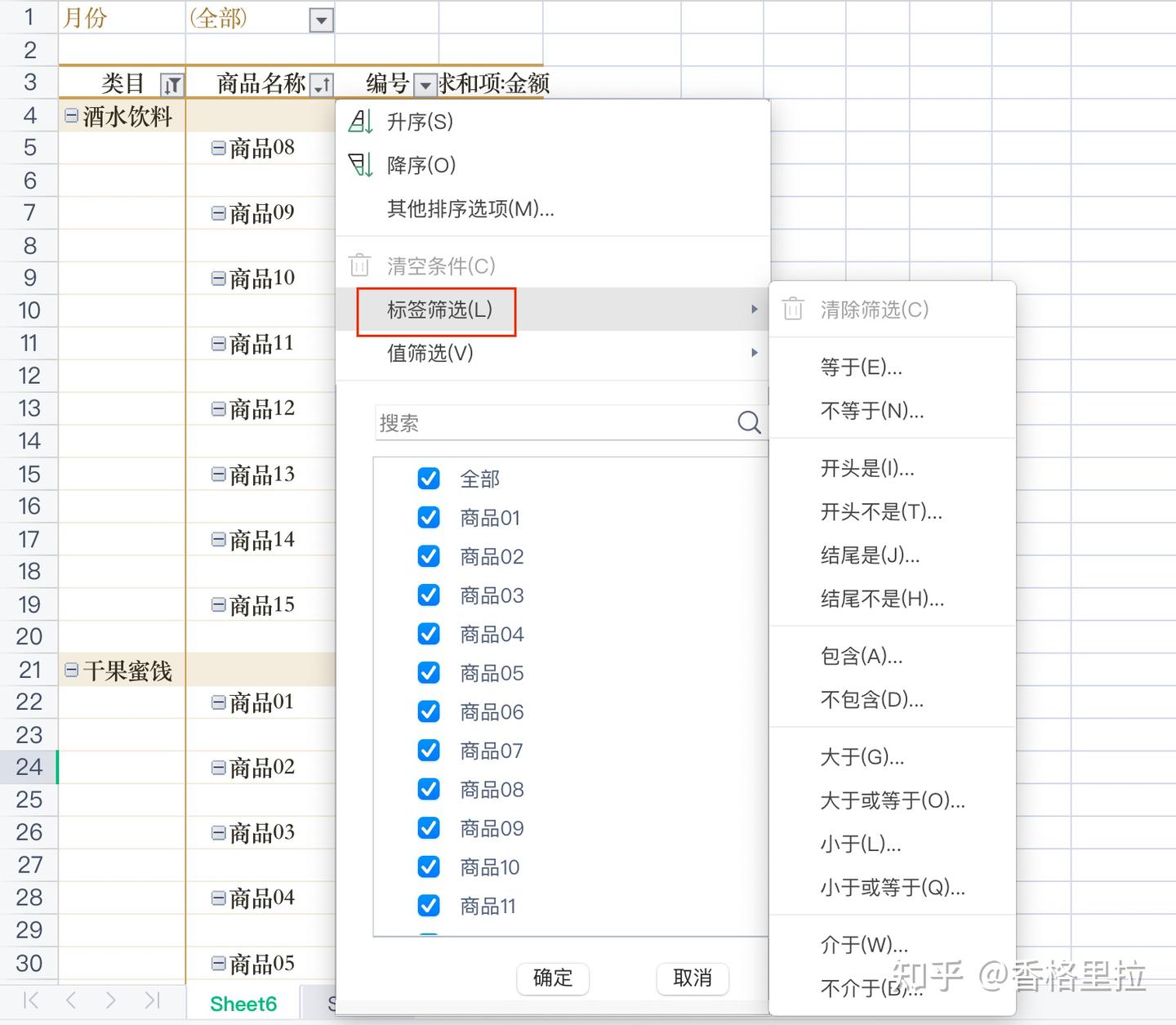Open the 编号 field dropdown arrow
Viewport: 1176px width, 1025px height.
tap(425, 84)
